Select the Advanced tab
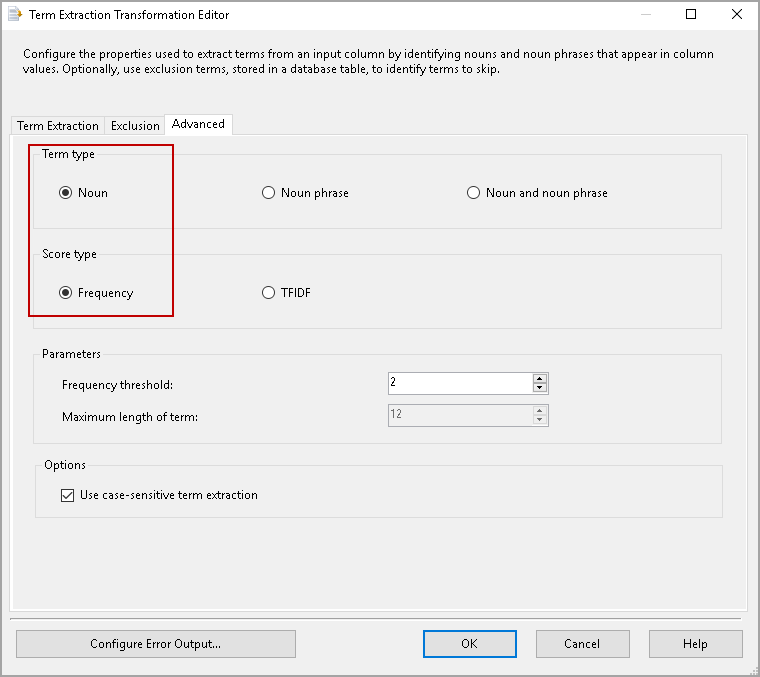The image size is (760, 677). coord(198,124)
